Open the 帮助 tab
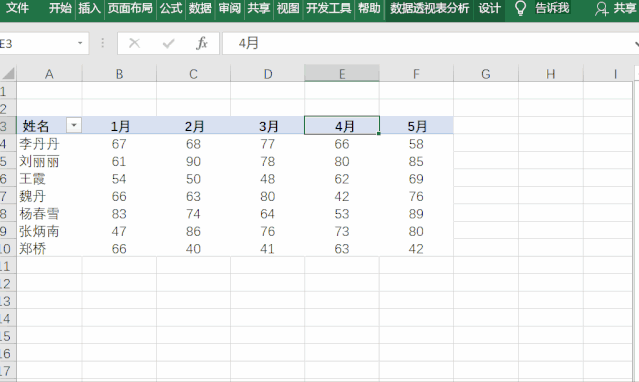This screenshot has height=382, width=639. coord(369,8)
